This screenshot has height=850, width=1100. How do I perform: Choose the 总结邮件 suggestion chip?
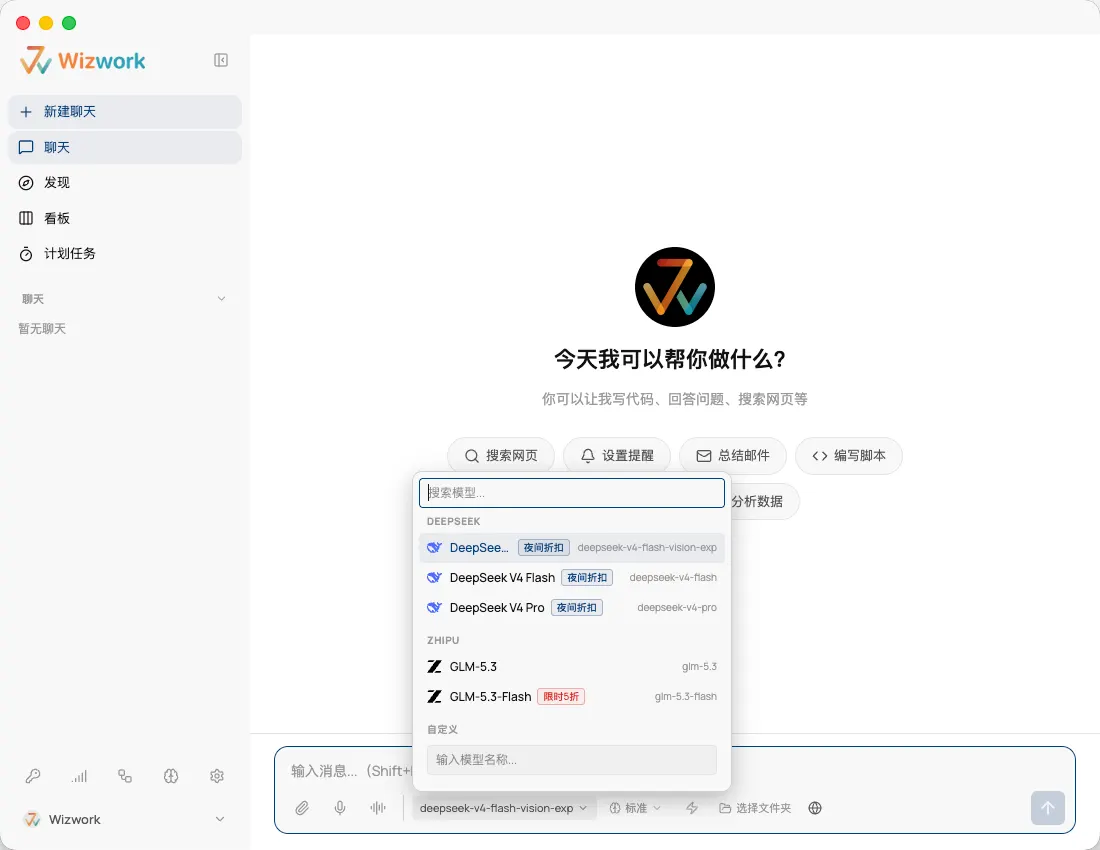(732, 456)
